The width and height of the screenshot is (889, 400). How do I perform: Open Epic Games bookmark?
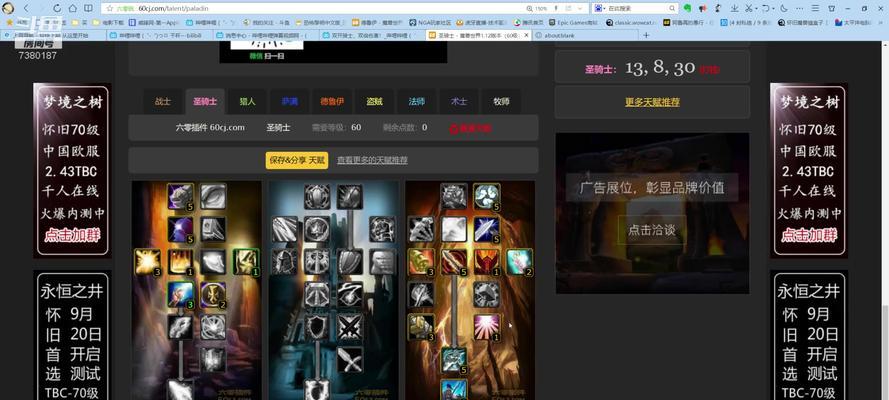(x=572, y=23)
